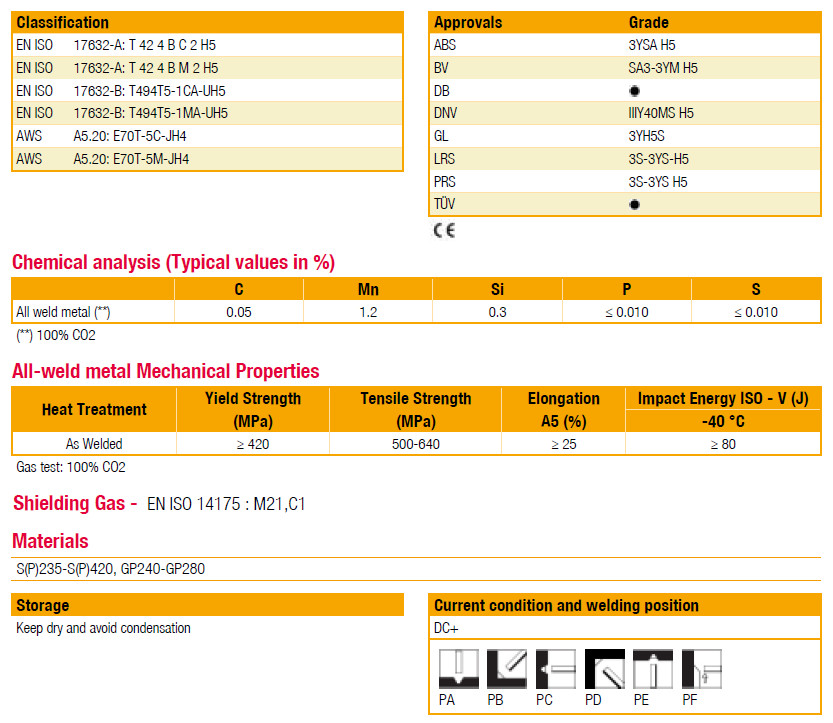Click the PE welding position icon

pyautogui.click(x=653, y=669)
